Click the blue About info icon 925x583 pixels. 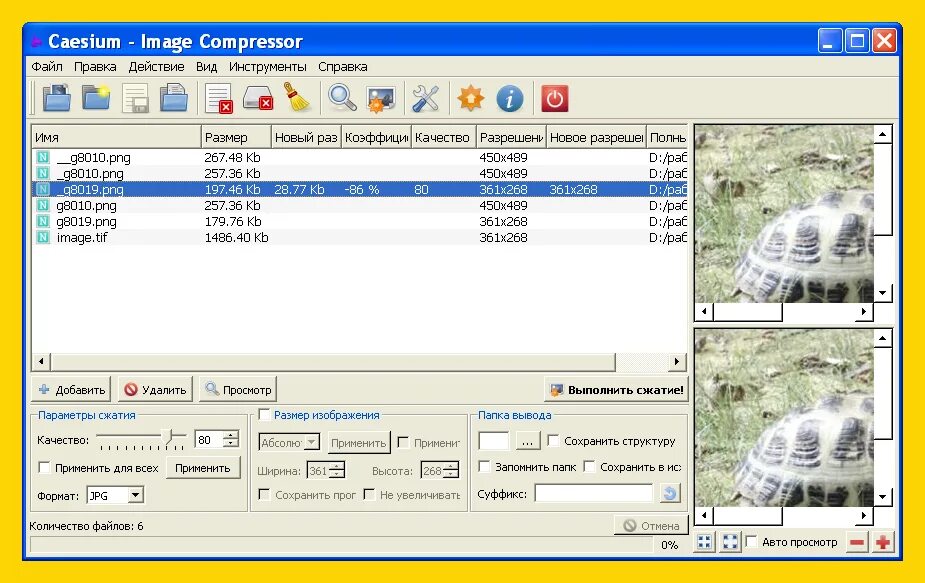[510, 98]
